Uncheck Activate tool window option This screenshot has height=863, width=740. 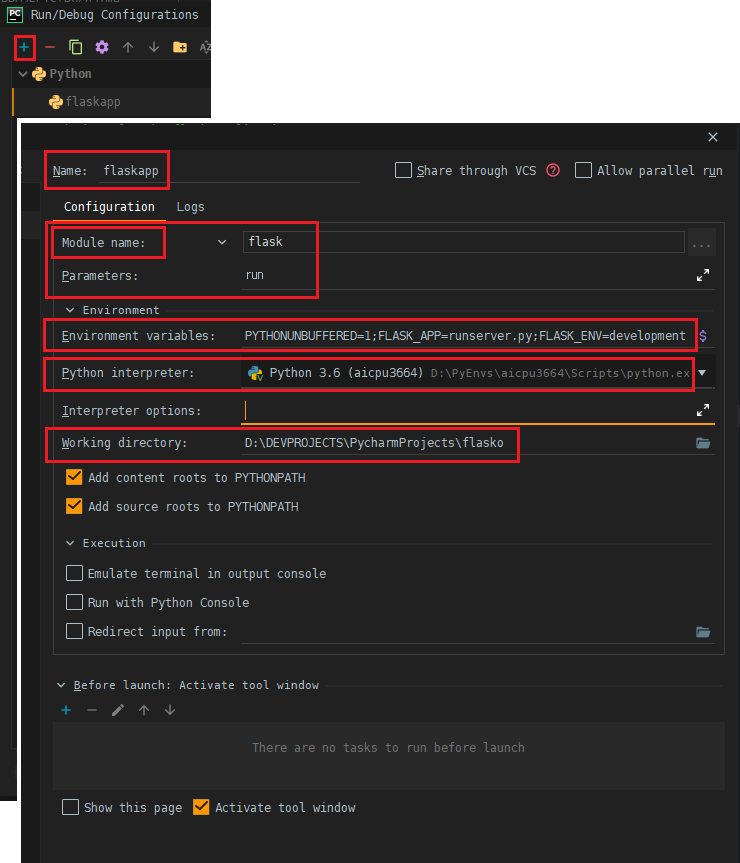201,807
